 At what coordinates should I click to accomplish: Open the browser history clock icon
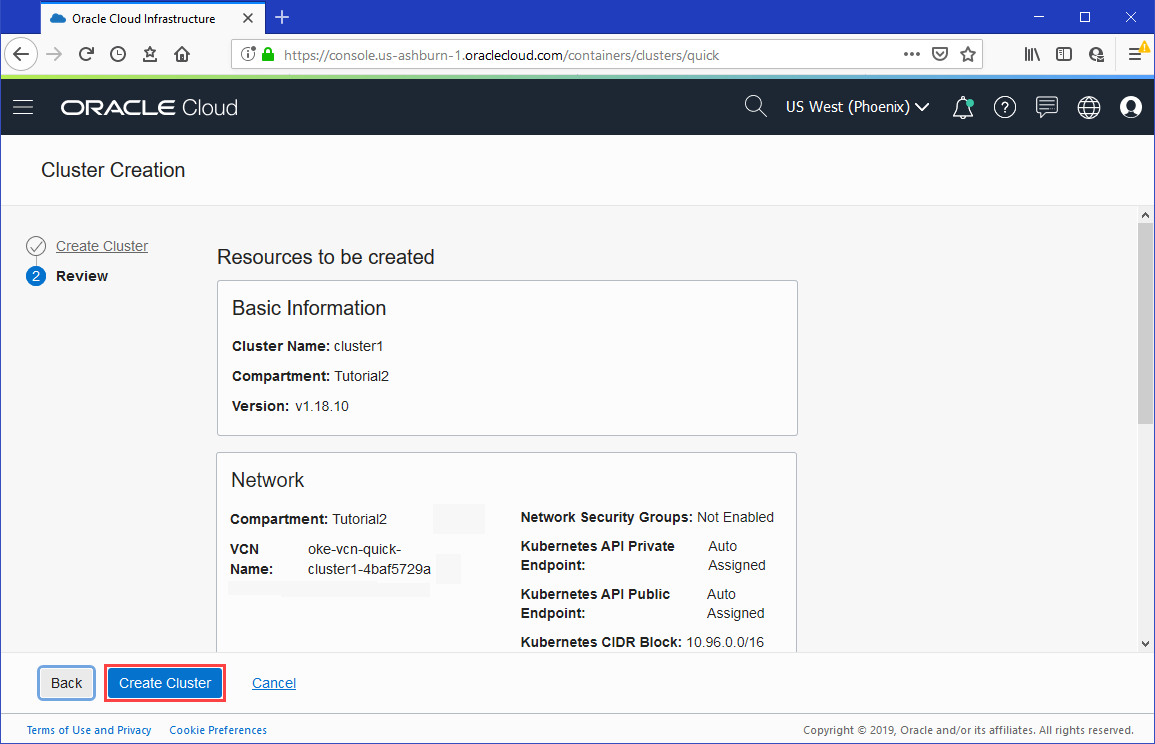coord(118,55)
